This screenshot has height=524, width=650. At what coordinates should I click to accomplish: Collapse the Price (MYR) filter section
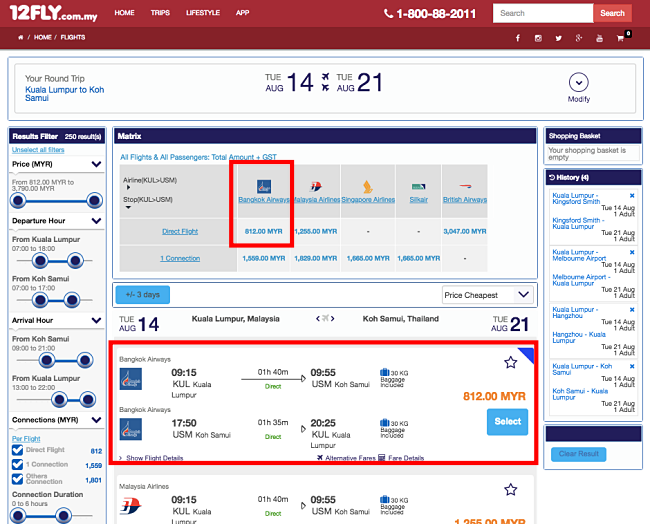tap(96, 164)
